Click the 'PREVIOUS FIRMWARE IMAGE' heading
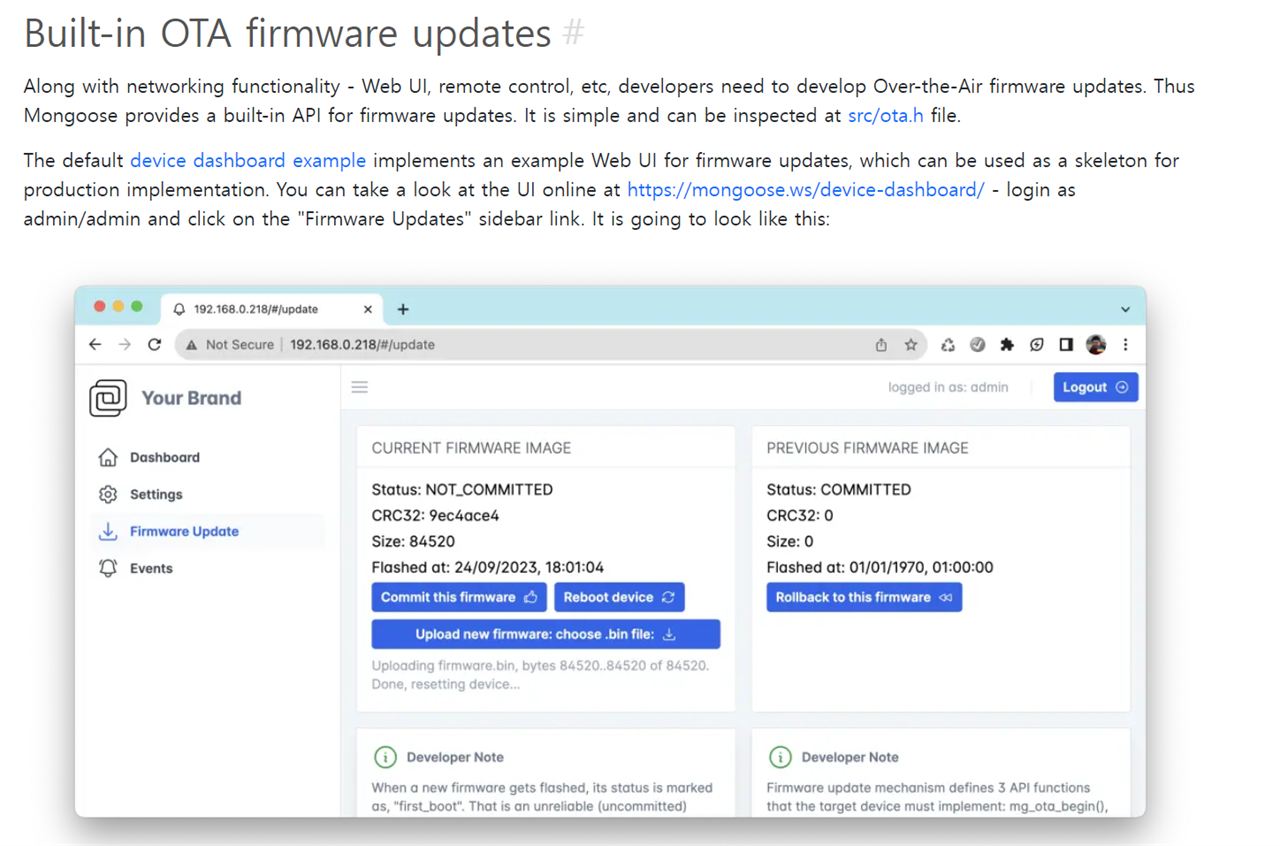This screenshot has width=1280, height=846. tap(867, 448)
